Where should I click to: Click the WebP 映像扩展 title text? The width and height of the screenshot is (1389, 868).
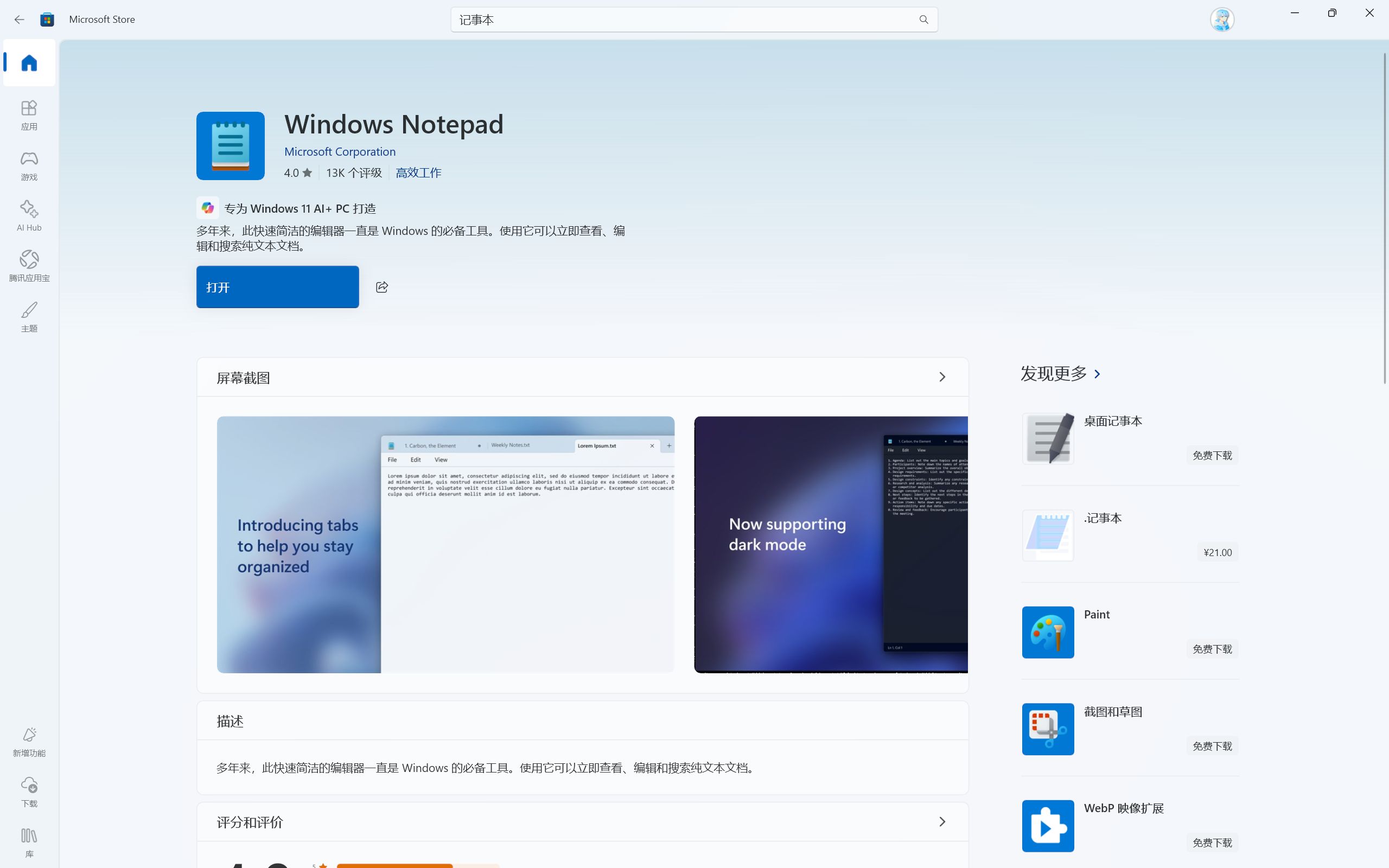tap(1124, 808)
